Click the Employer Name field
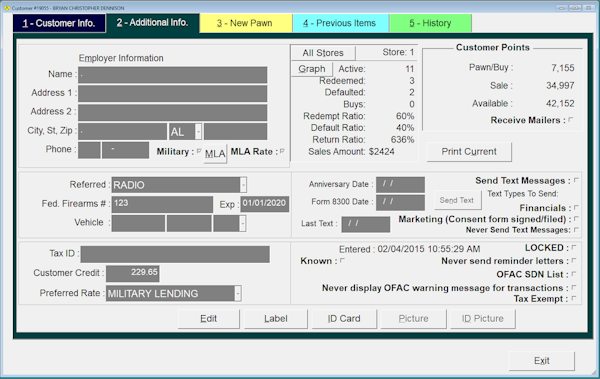The width and height of the screenshot is (600, 379). click(173, 75)
